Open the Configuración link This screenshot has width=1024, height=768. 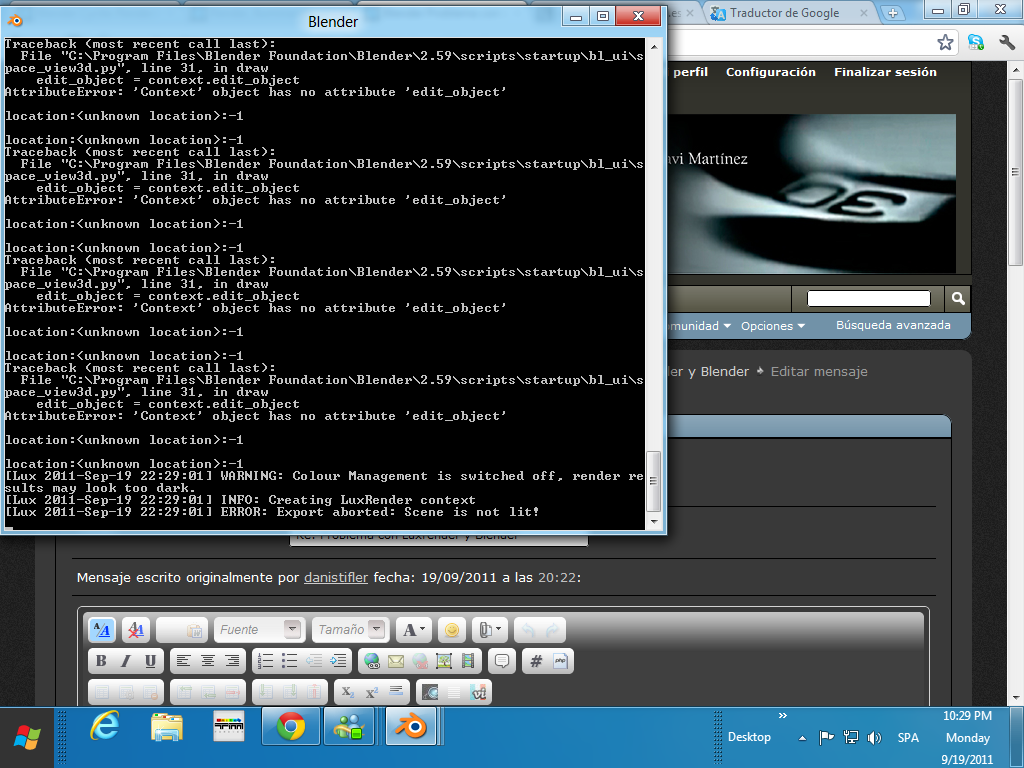(771, 72)
